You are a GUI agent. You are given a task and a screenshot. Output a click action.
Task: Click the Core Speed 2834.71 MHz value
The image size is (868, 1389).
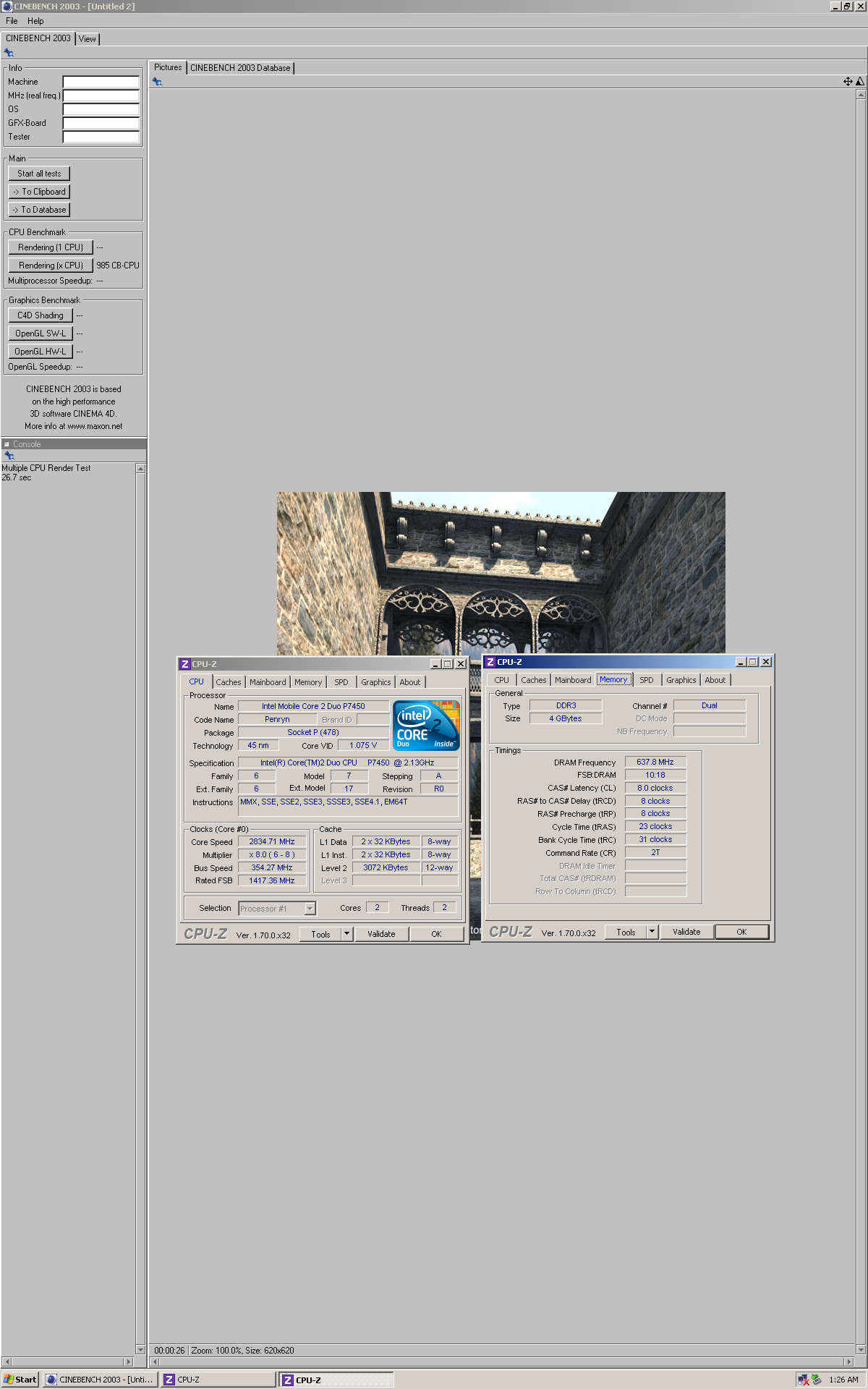coord(272,842)
